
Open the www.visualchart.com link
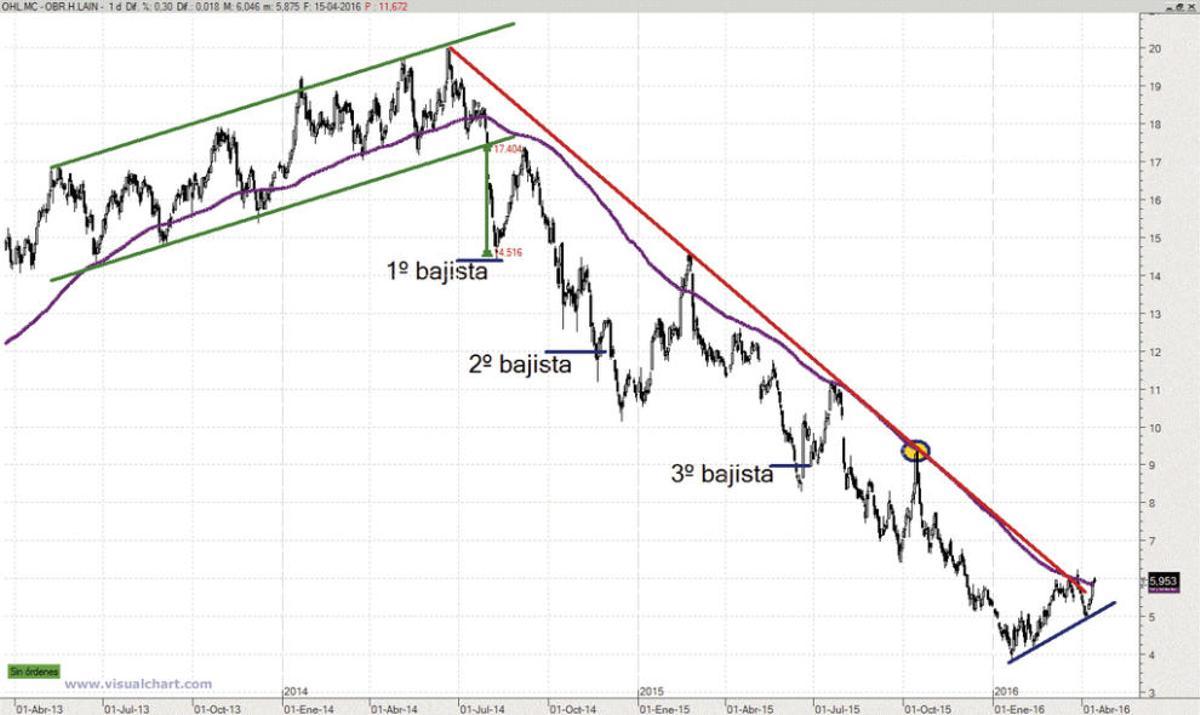click(140, 684)
